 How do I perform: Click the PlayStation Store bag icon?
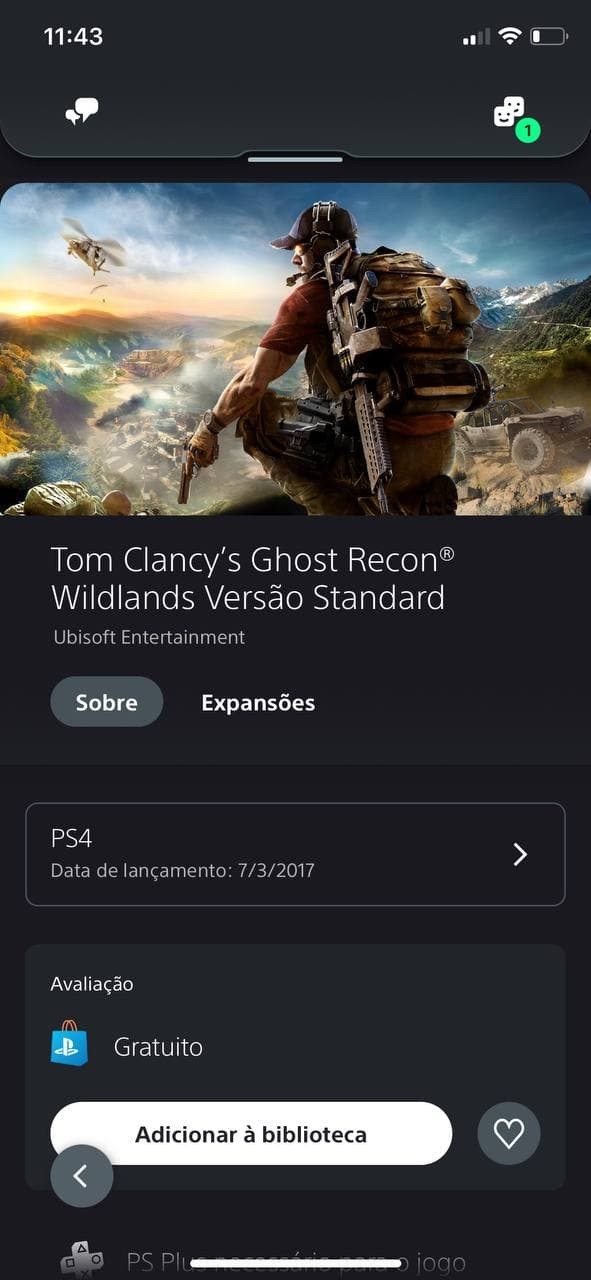(x=69, y=1044)
